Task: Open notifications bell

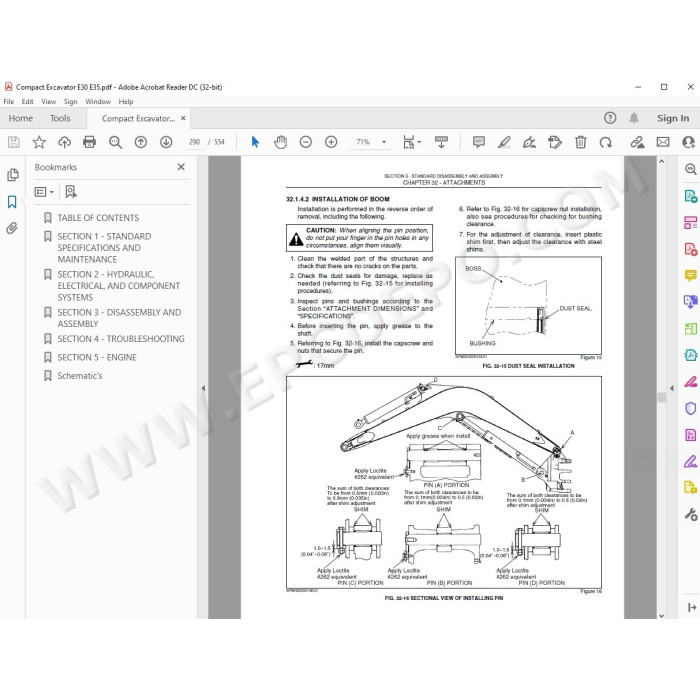Action: [634, 118]
